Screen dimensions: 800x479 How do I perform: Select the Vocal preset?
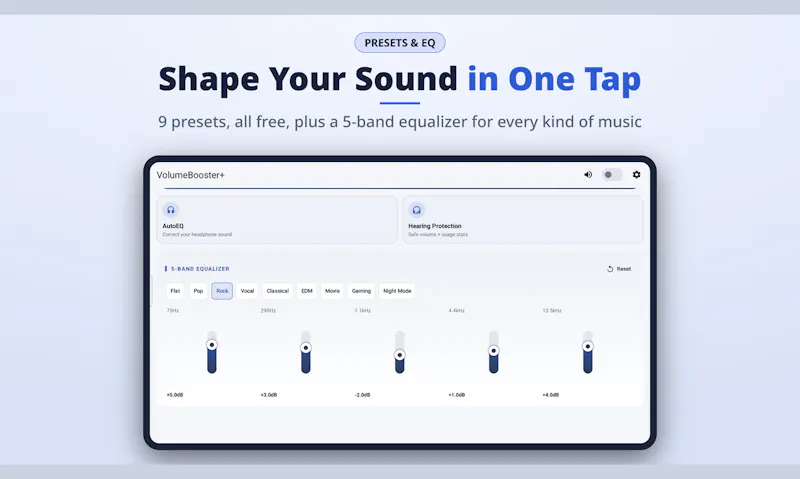coord(247,291)
